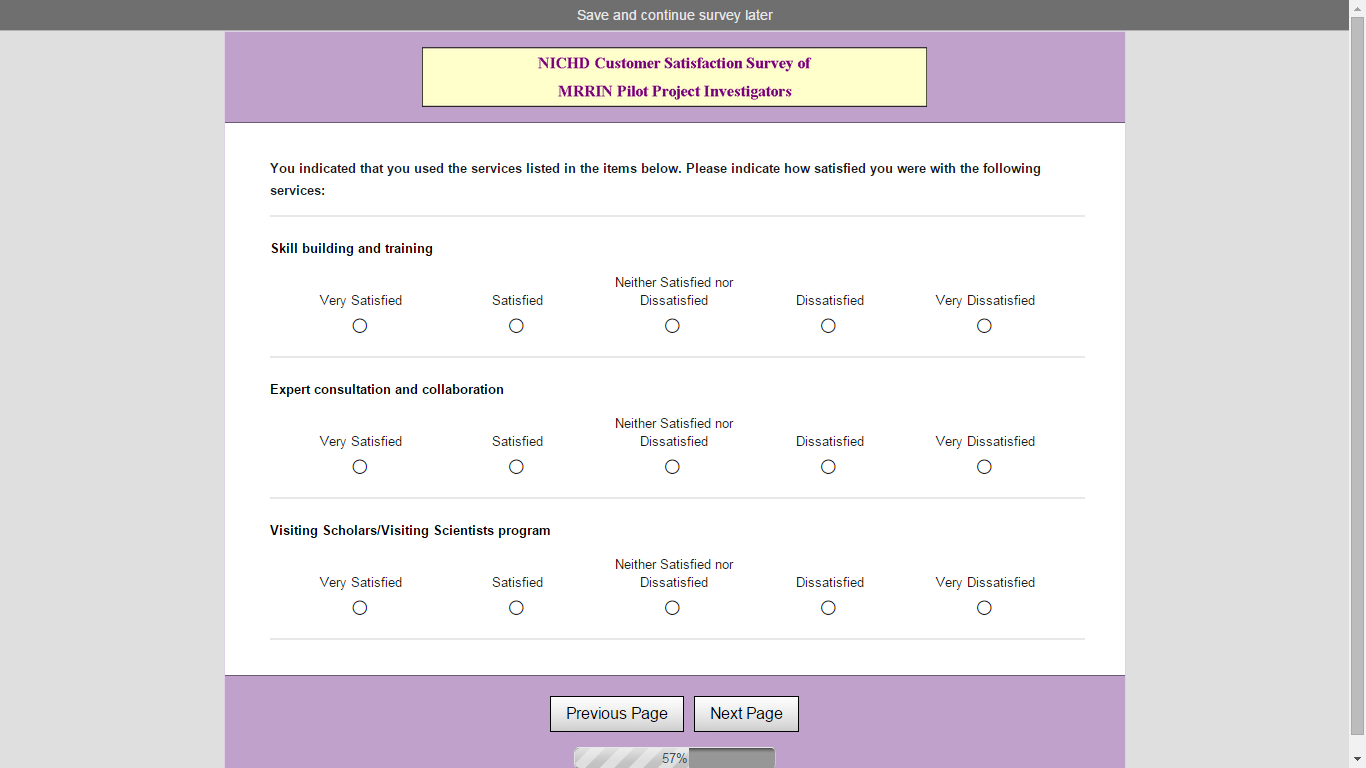Click Save and continue survey later

point(675,15)
